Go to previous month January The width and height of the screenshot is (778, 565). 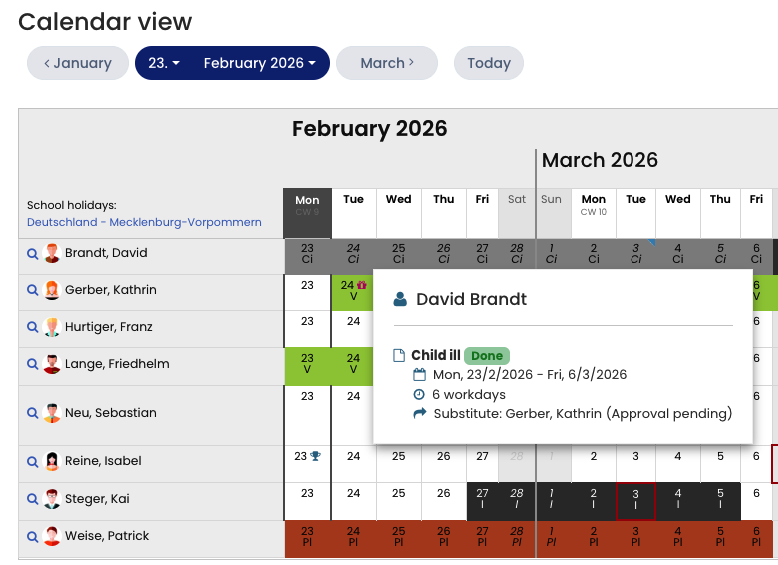pyautogui.click(x=77, y=63)
